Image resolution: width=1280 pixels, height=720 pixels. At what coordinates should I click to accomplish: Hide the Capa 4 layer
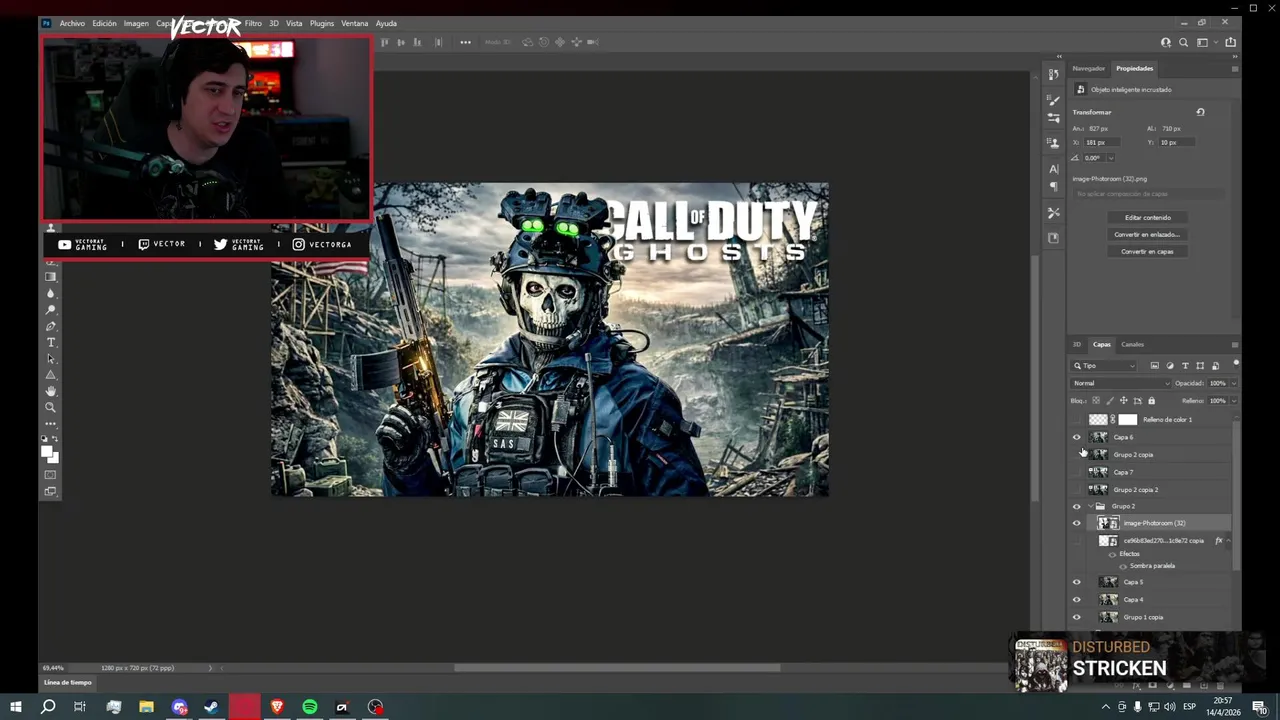coord(1077,600)
